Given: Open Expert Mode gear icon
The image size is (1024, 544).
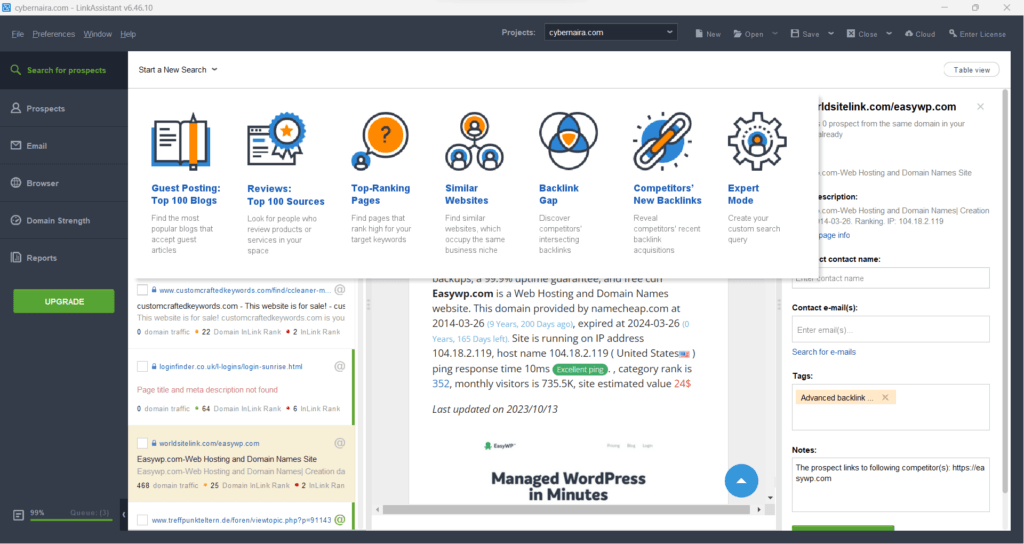Looking at the screenshot, I should tap(757, 141).
